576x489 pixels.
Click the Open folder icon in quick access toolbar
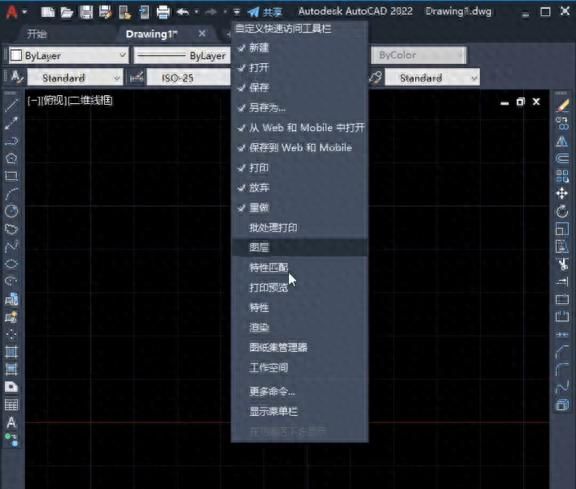67,12
